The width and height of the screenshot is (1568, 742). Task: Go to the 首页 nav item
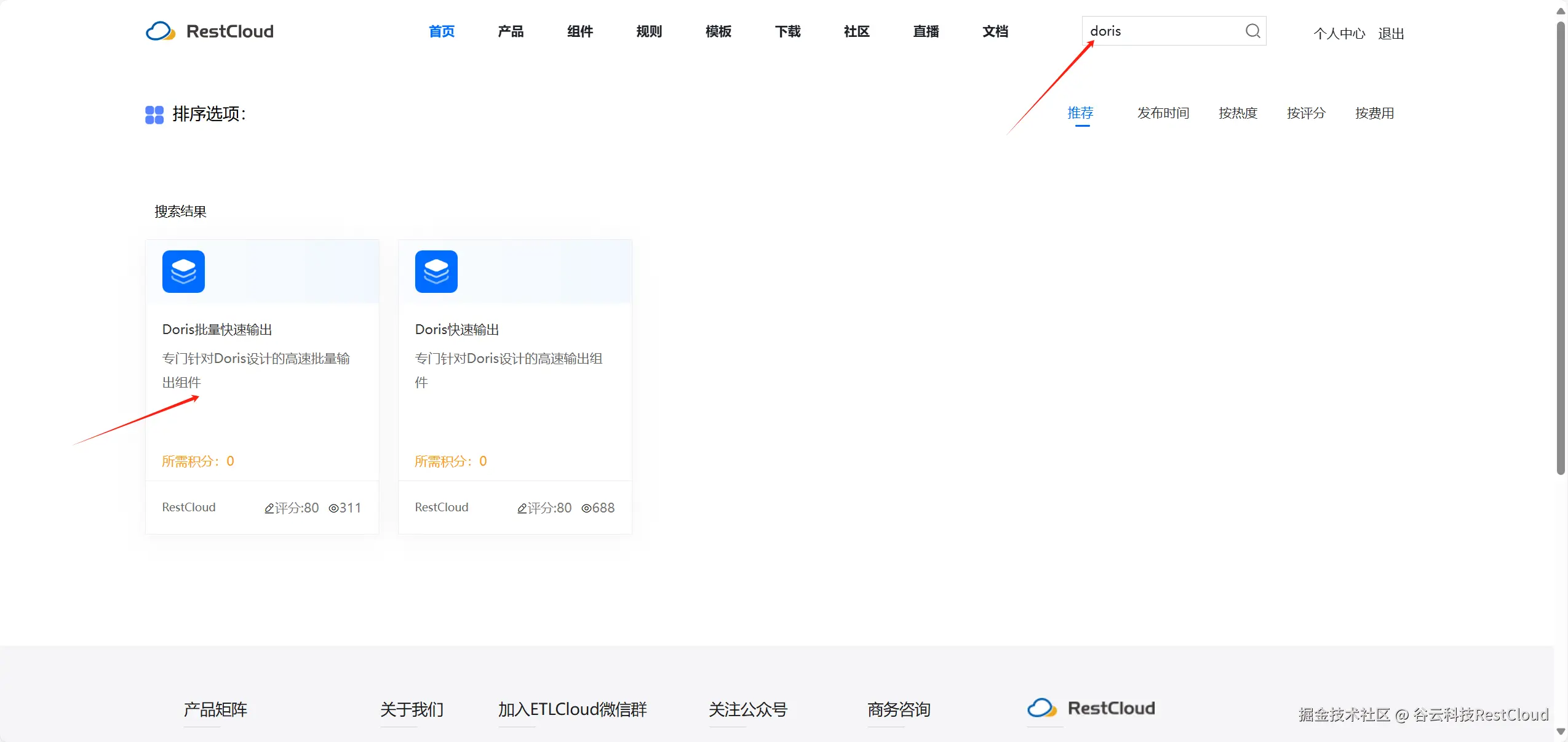pyautogui.click(x=442, y=31)
